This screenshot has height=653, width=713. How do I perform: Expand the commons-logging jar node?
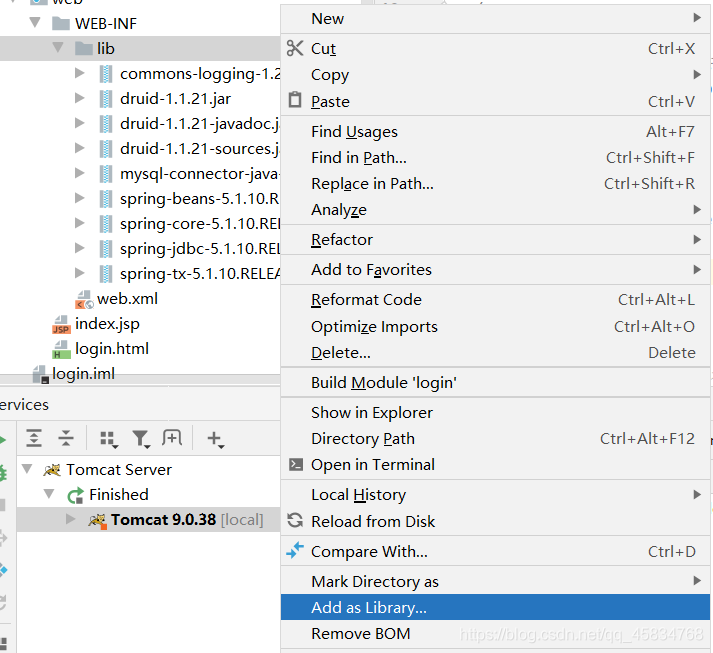click(80, 73)
